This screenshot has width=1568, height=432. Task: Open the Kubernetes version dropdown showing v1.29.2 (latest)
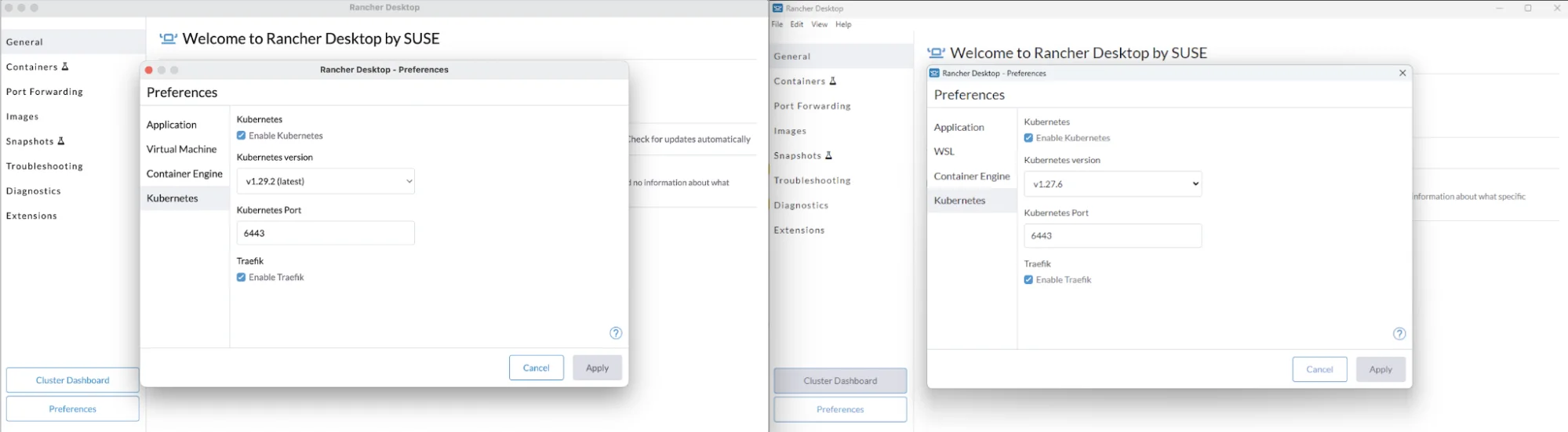click(326, 181)
